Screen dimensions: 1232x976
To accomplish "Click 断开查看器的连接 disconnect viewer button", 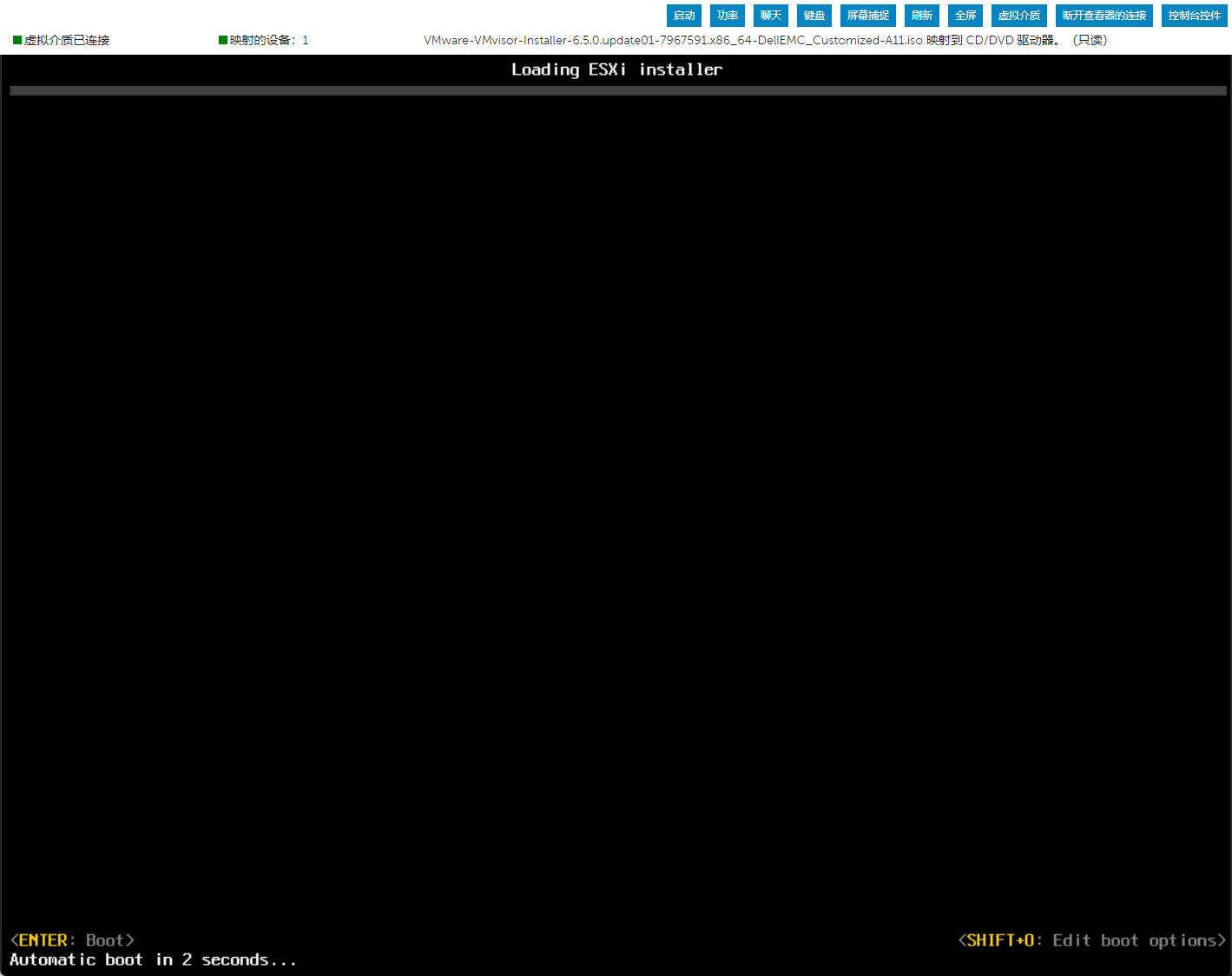I will tap(1104, 16).
